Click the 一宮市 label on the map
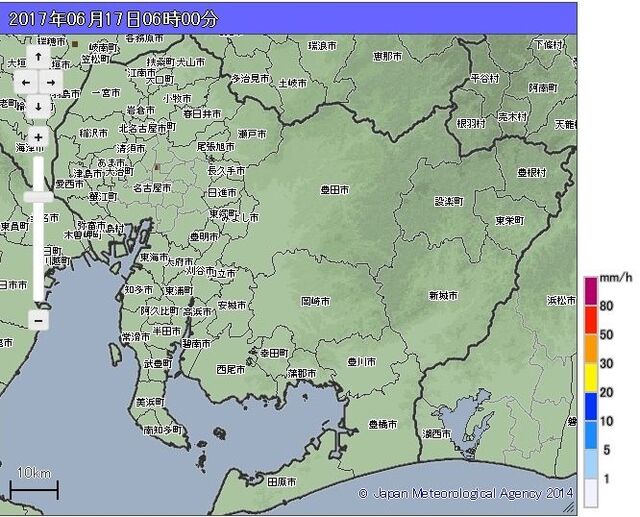The image size is (640, 517). (x=106, y=93)
